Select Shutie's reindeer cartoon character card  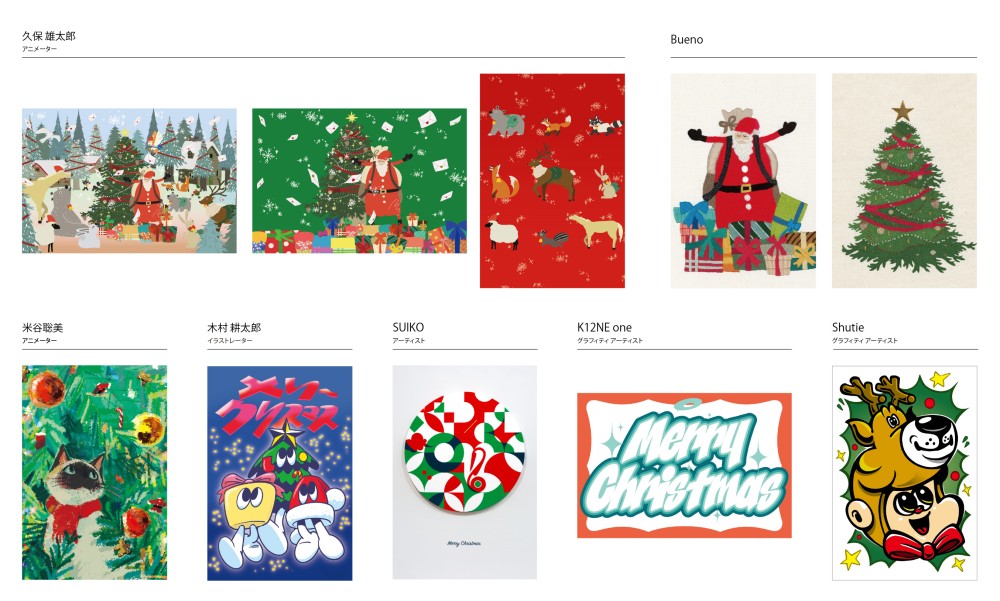904,473
